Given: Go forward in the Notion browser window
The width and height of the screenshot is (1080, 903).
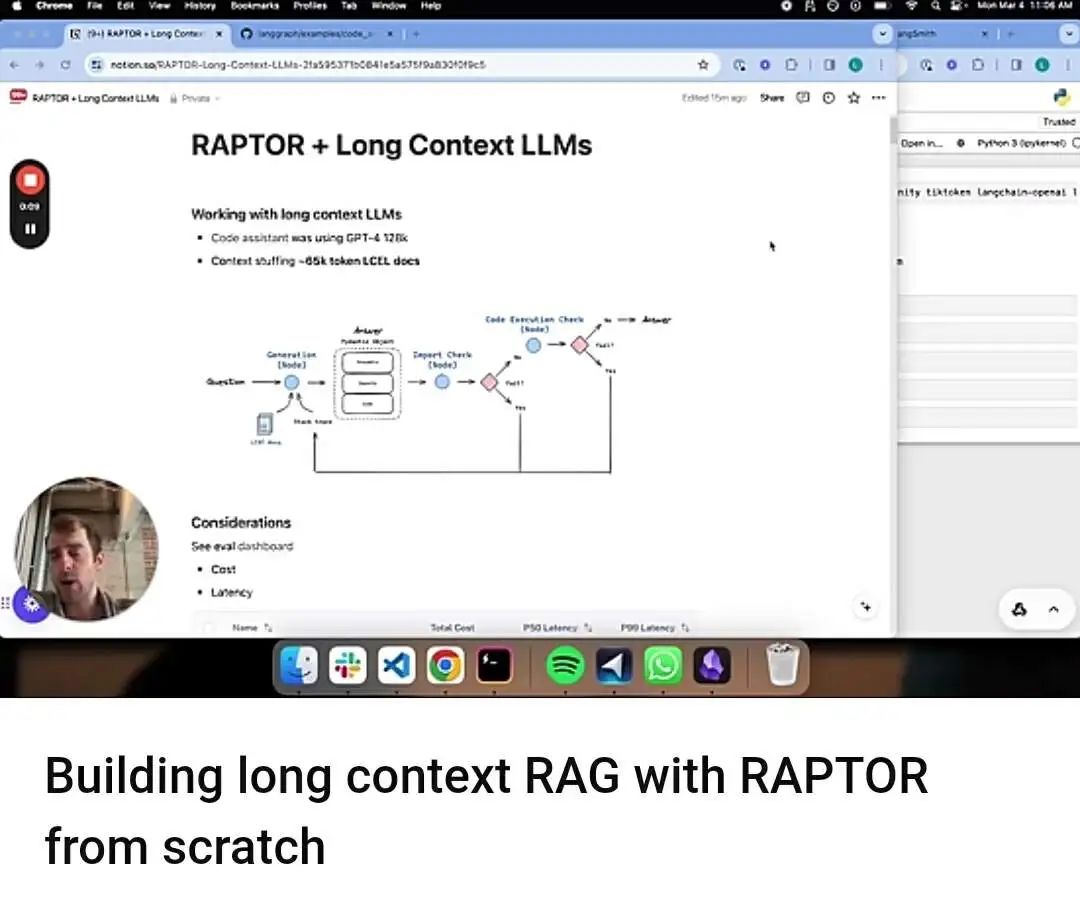Looking at the screenshot, I should [x=40, y=65].
